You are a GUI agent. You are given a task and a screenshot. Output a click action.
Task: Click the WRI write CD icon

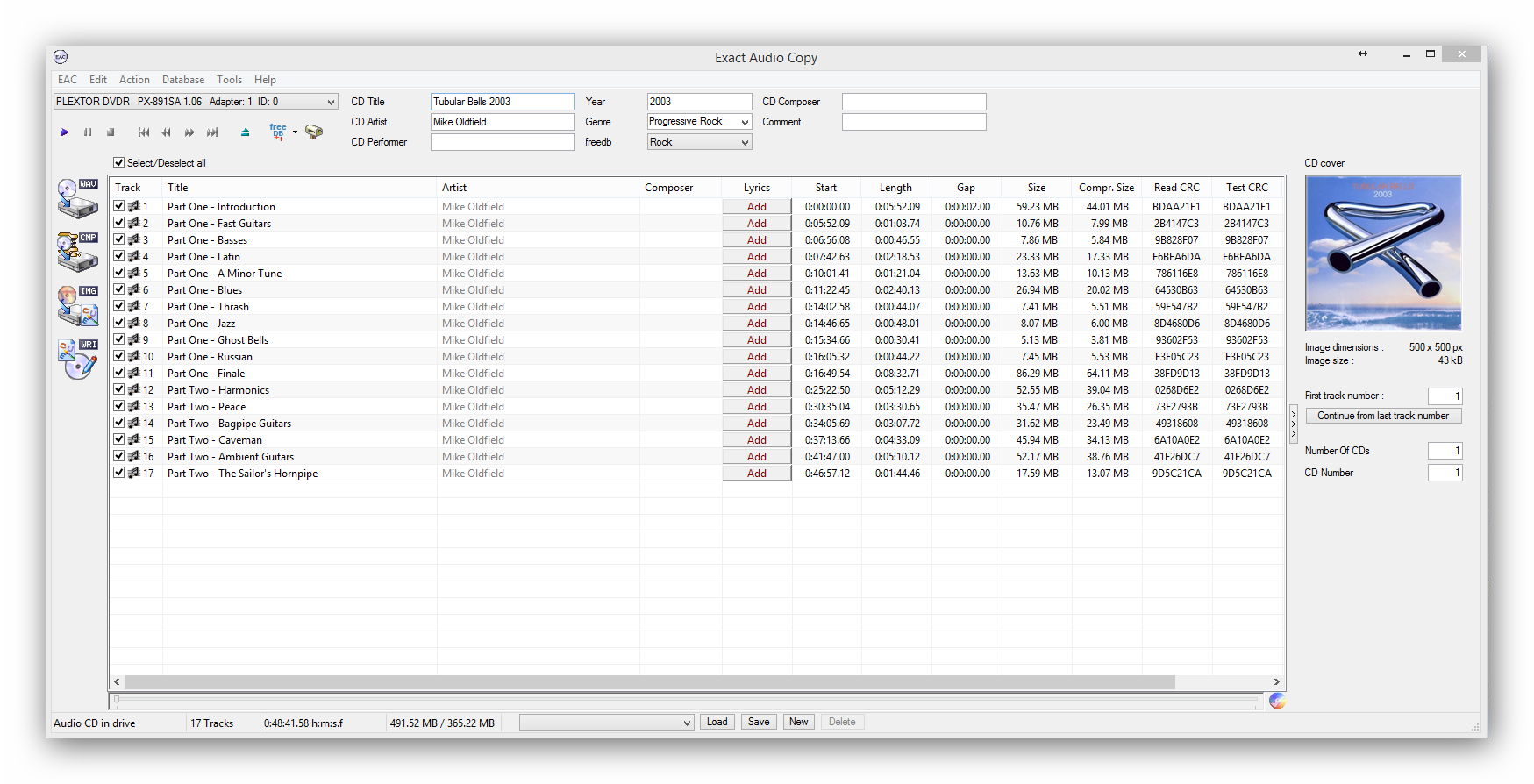77,359
